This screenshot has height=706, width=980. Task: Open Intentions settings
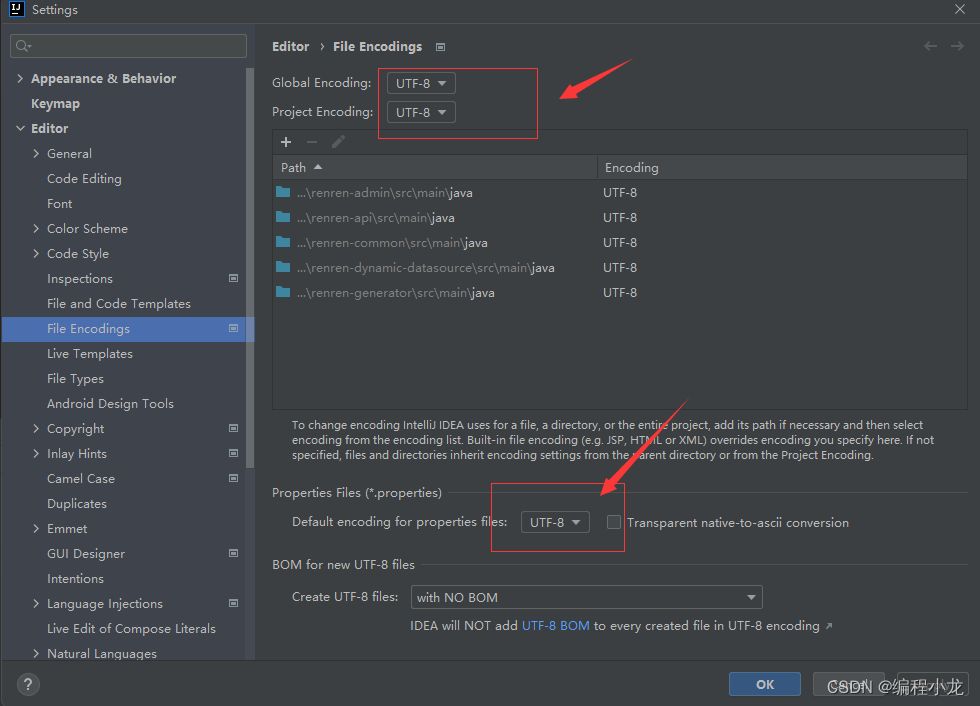click(x=76, y=579)
